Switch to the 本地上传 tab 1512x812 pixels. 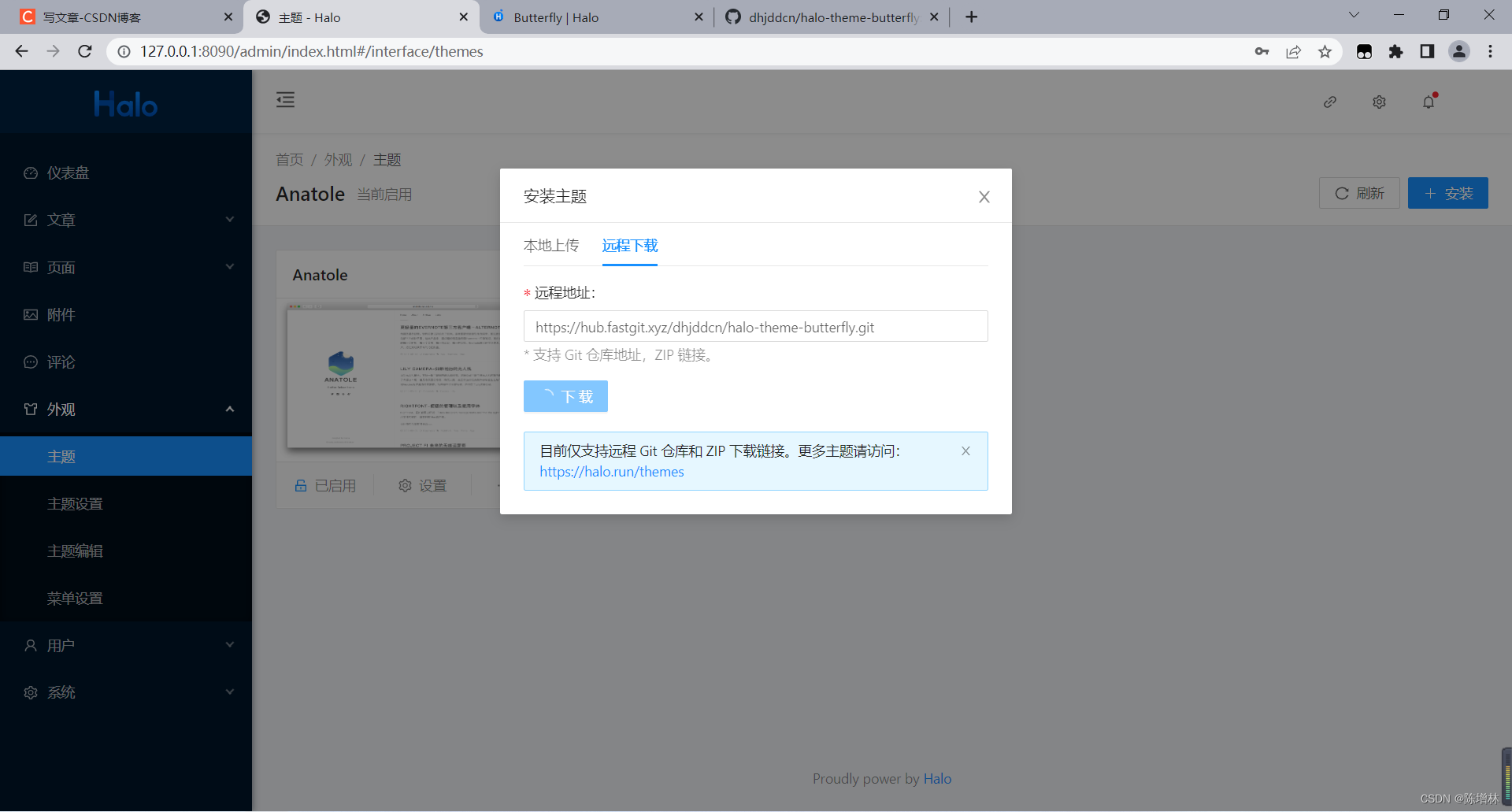pyautogui.click(x=551, y=246)
